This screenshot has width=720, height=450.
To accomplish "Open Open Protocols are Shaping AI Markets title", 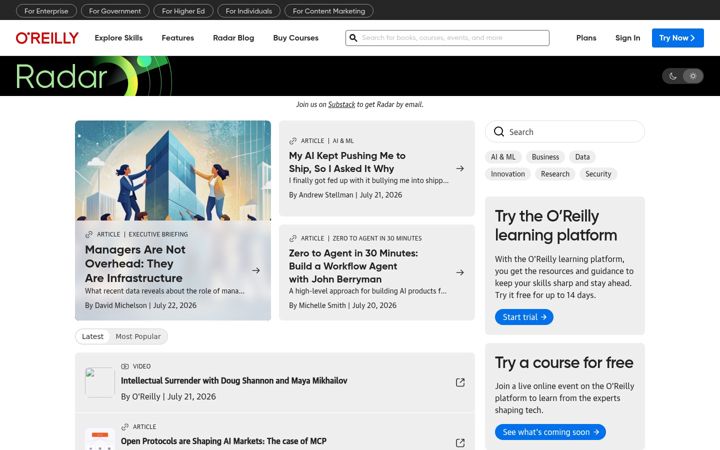I will 224,441.
